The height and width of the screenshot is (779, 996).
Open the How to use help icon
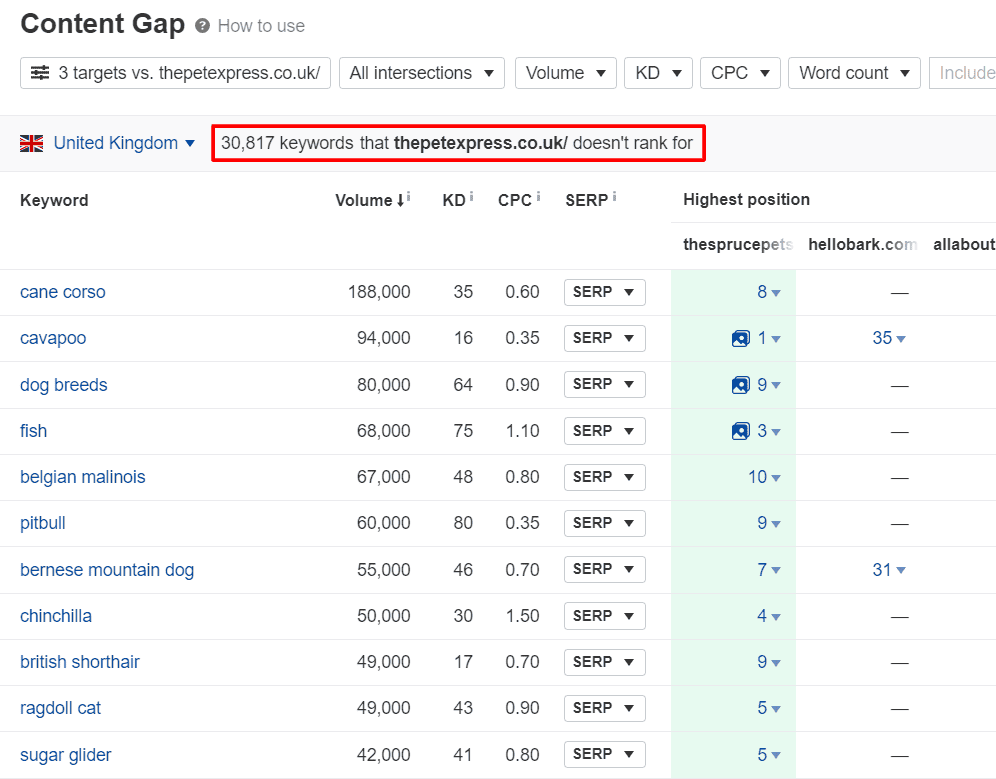coord(203,26)
